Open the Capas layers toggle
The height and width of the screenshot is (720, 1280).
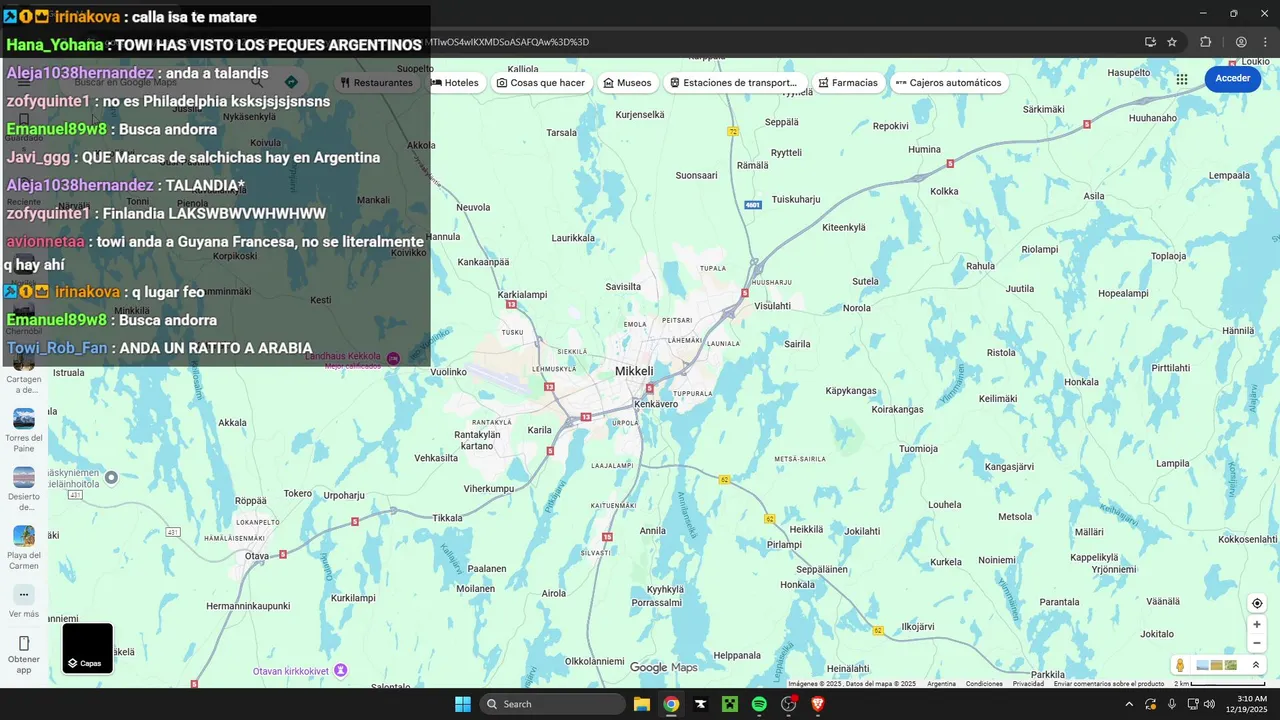88,648
